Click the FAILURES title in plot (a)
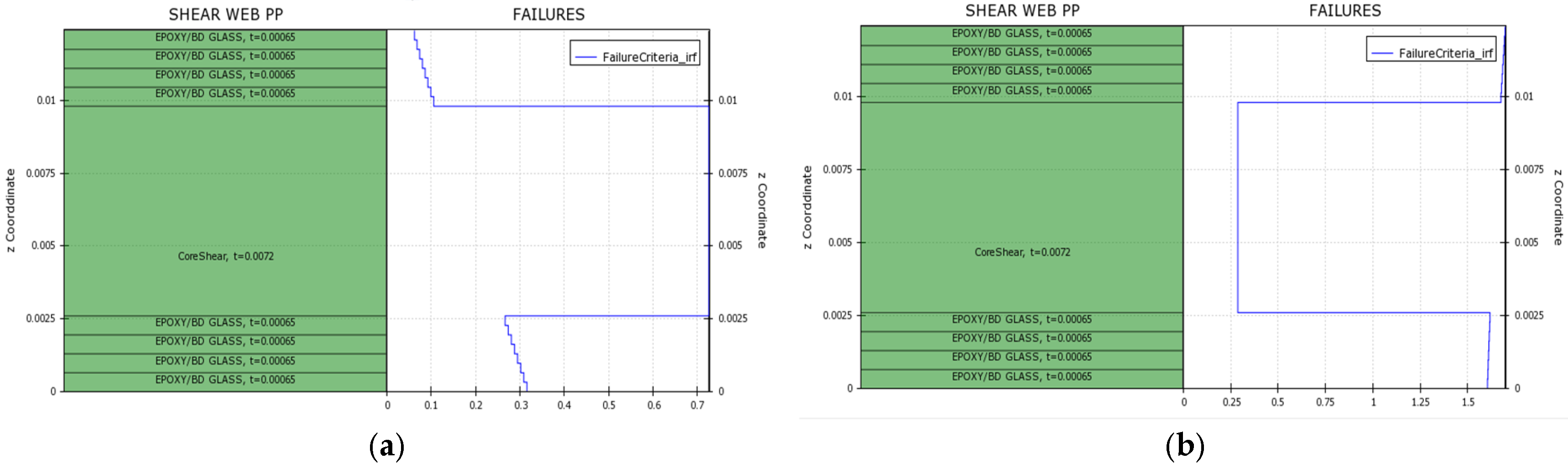Image resolution: width=1568 pixels, height=469 pixels. click(548, 14)
